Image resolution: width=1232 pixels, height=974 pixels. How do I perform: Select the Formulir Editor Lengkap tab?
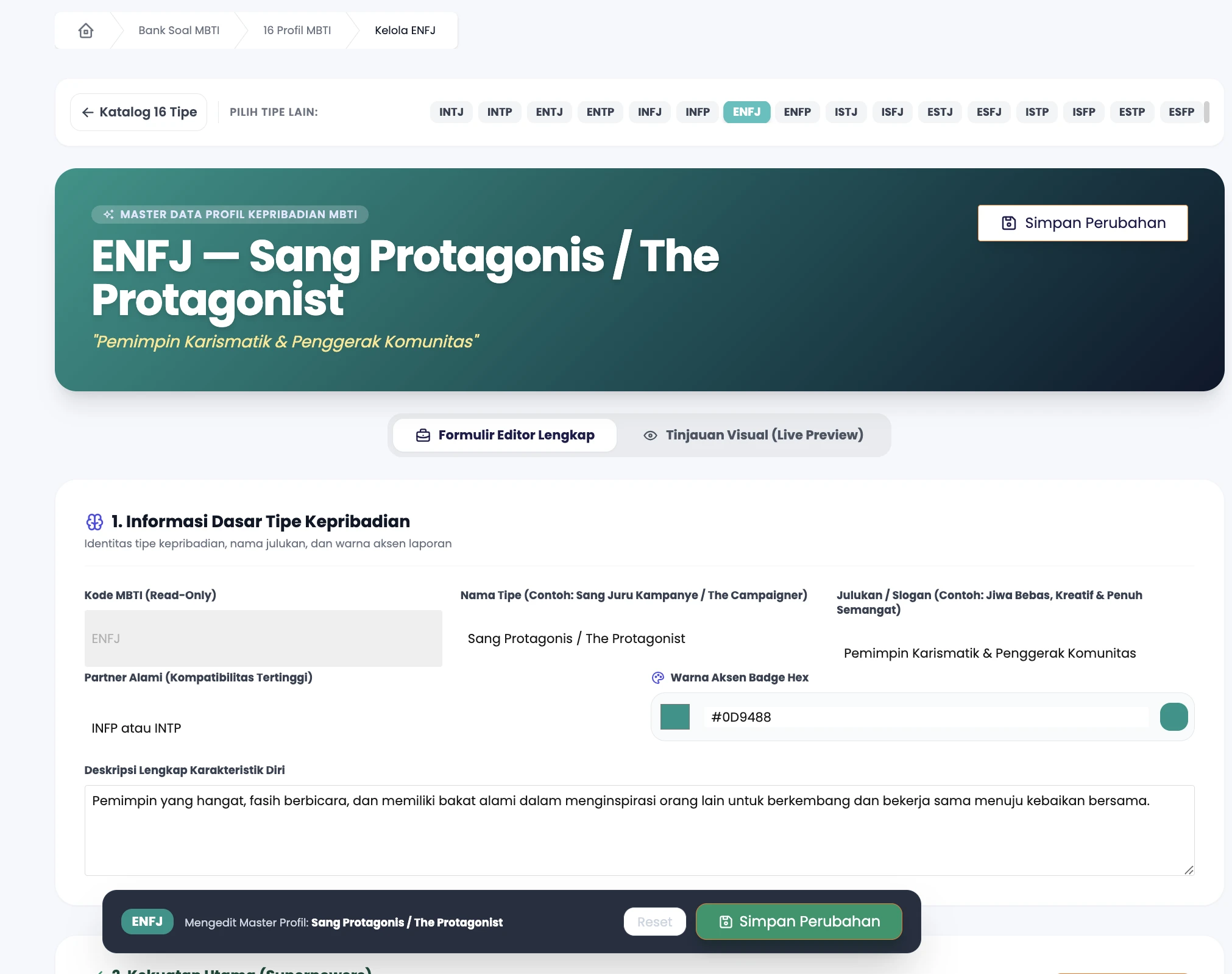point(504,435)
